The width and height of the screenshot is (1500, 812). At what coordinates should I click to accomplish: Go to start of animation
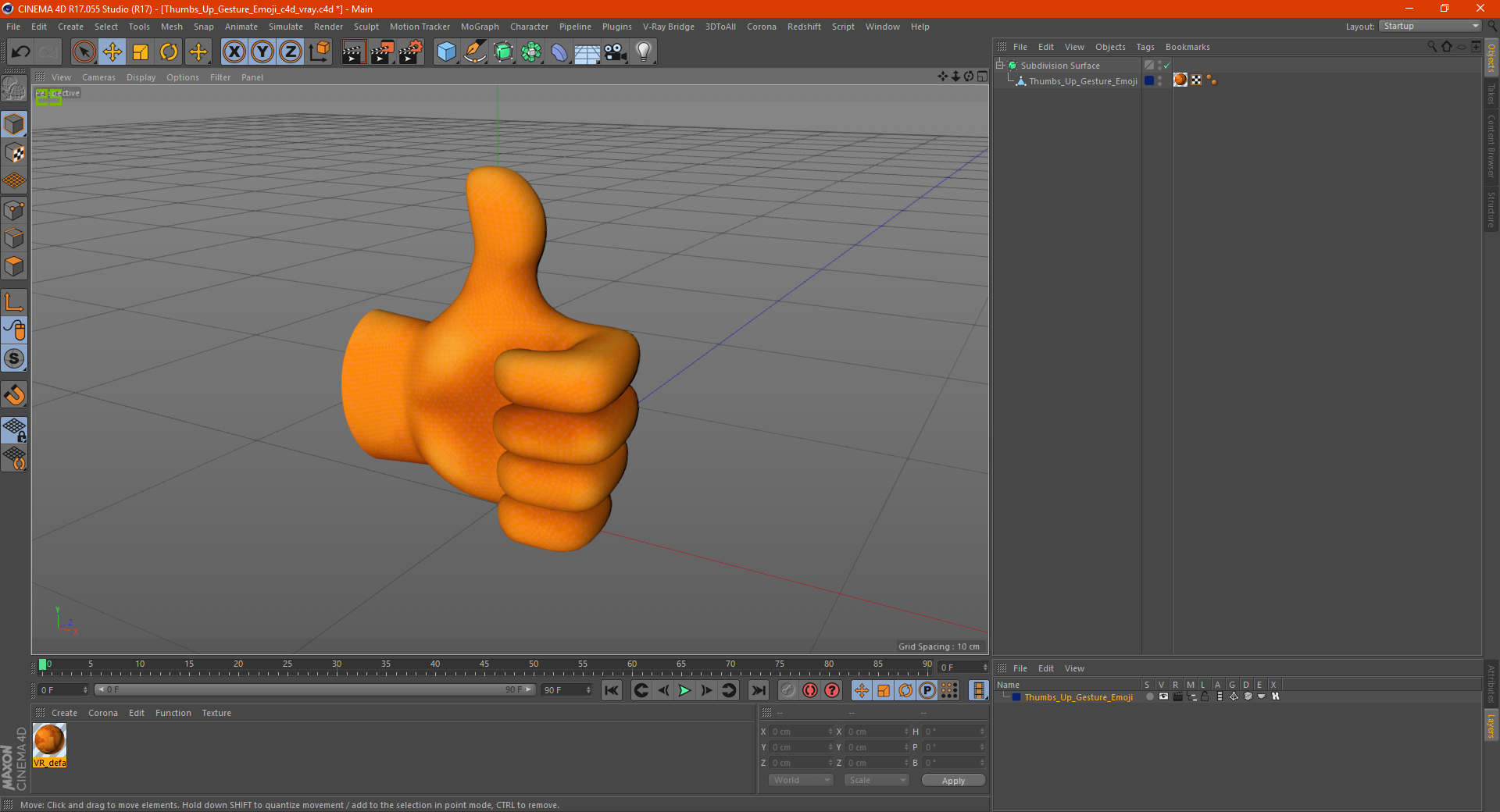(612, 690)
